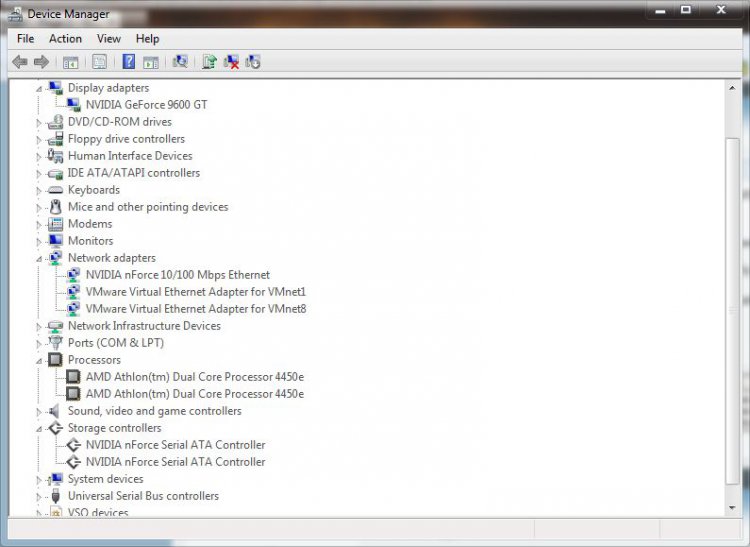Click the DVD/CD-ROM drives icon

click(x=55, y=122)
